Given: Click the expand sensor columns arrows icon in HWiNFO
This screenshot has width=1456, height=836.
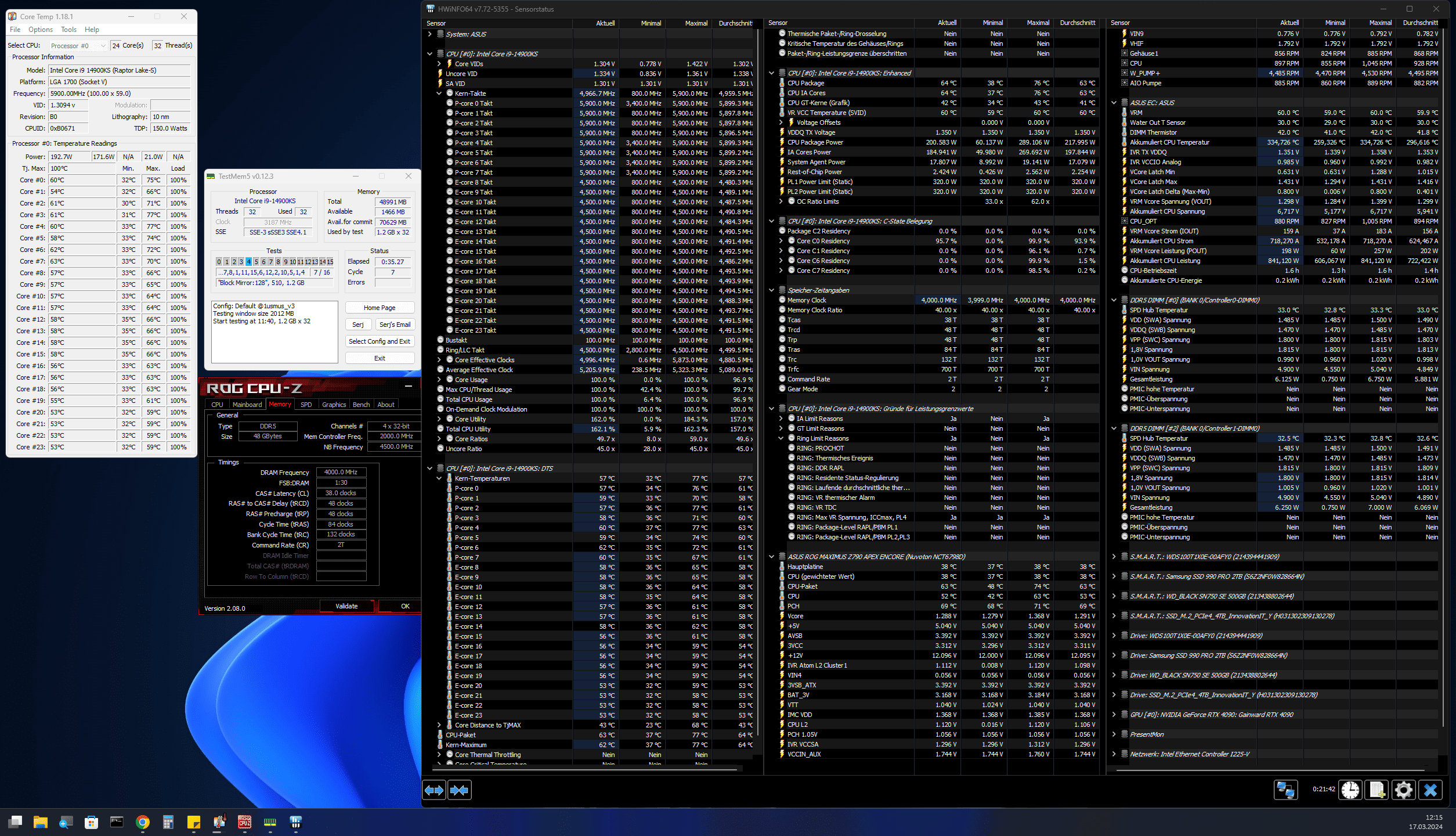Looking at the screenshot, I should pyautogui.click(x=434, y=790).
